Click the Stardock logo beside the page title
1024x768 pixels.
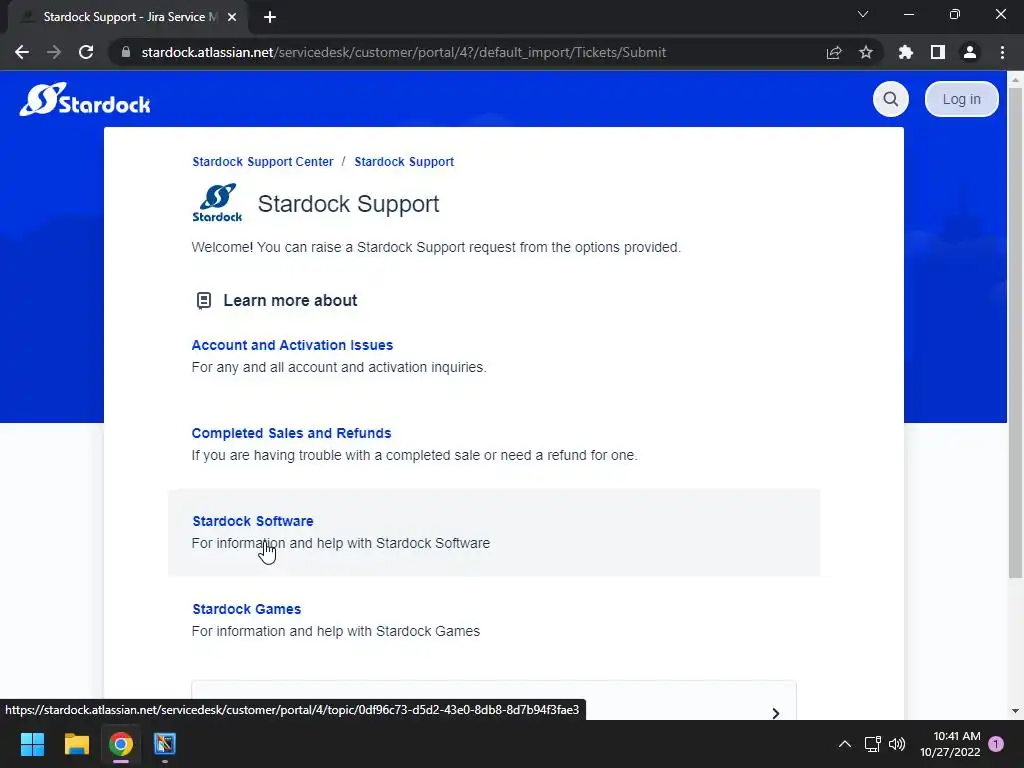coord(217,203)
